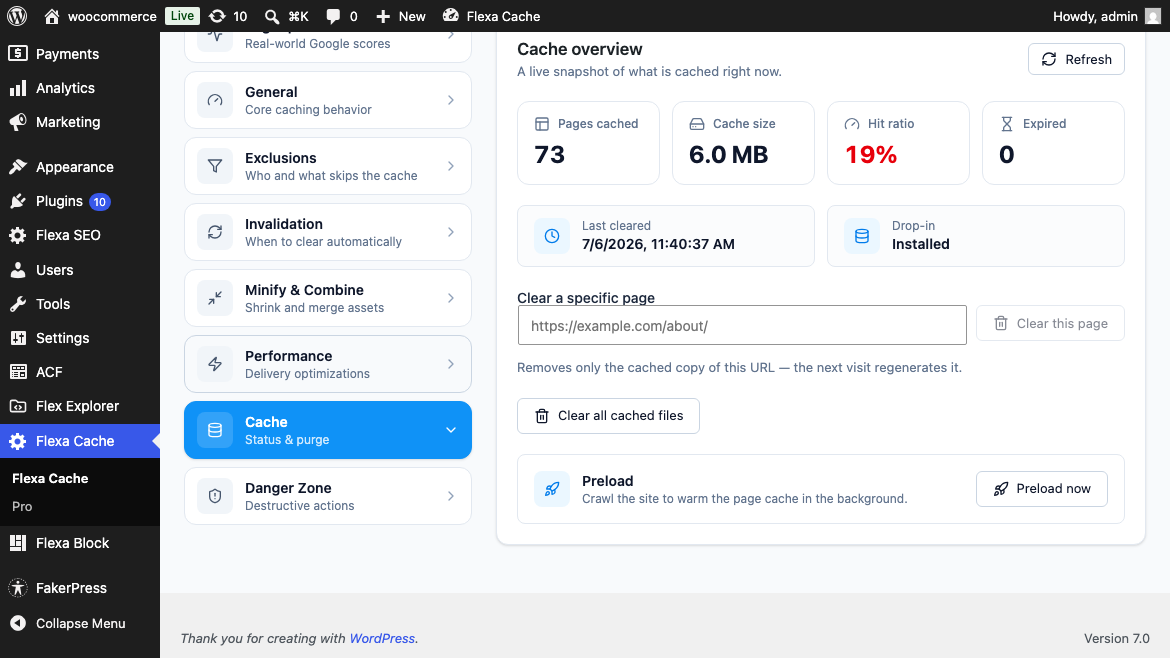Click the Exclusions funnel icon
The height and width of the screenshot is (658, 1170).
click(215, 166)
